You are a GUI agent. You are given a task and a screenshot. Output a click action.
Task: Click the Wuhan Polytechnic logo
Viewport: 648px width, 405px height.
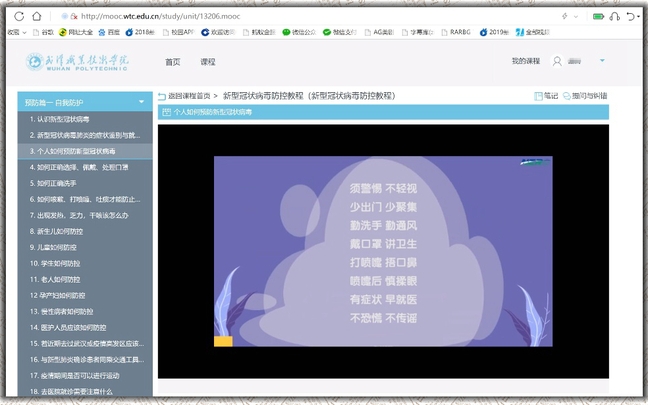(x=76, y=62)
